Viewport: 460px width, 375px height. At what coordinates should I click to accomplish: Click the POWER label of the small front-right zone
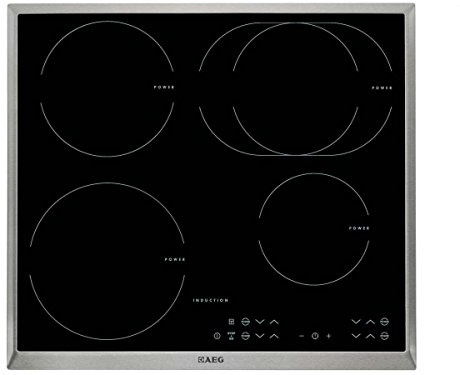(359, 228)
